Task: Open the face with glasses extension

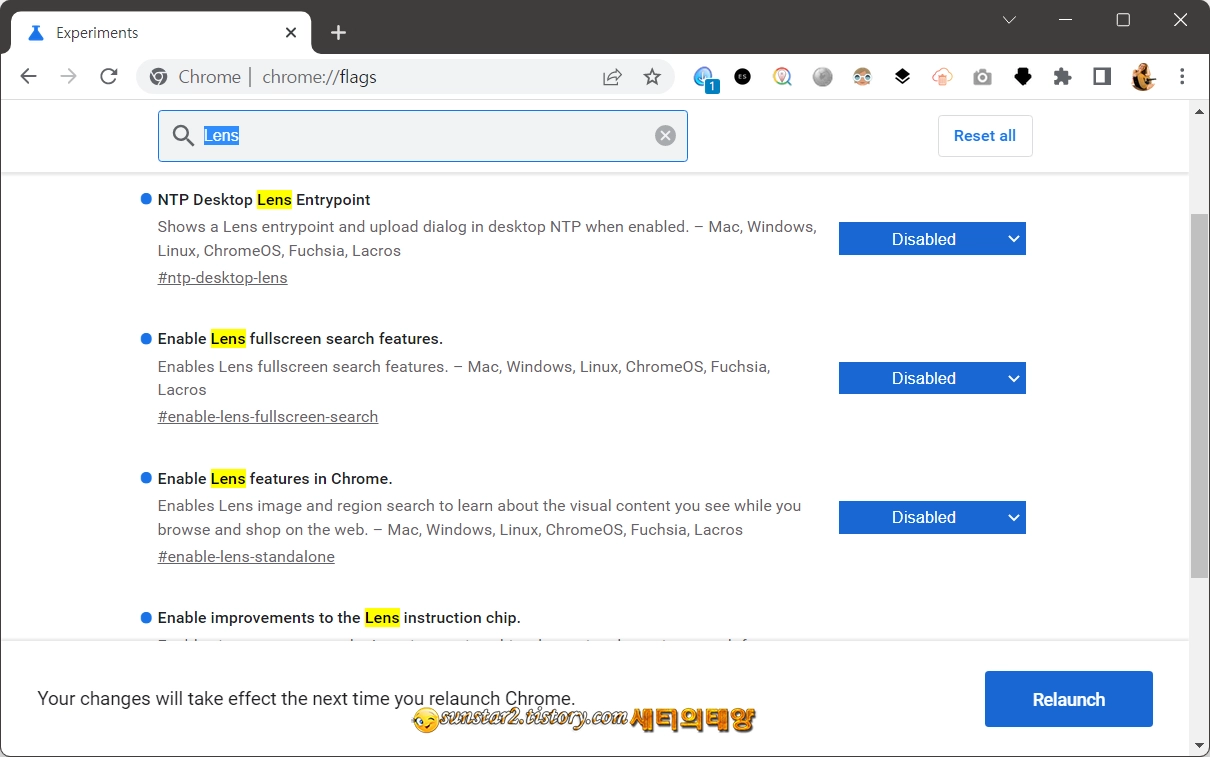Action: click(862, 77)
